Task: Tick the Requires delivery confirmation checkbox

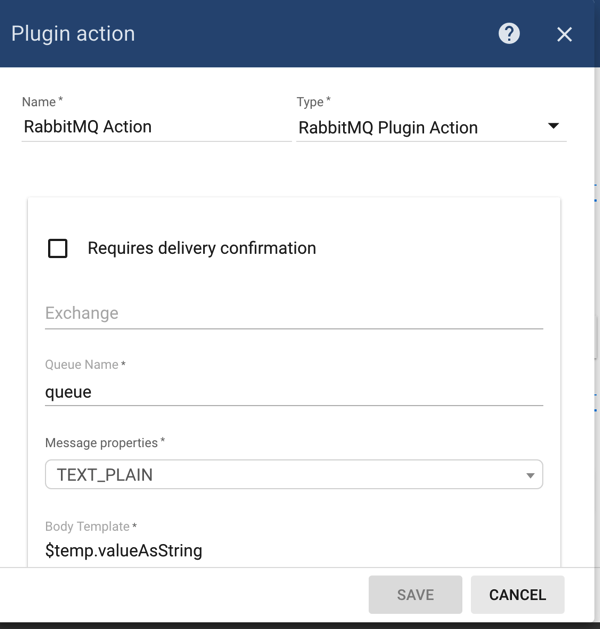Action: (x=58, y=248)
